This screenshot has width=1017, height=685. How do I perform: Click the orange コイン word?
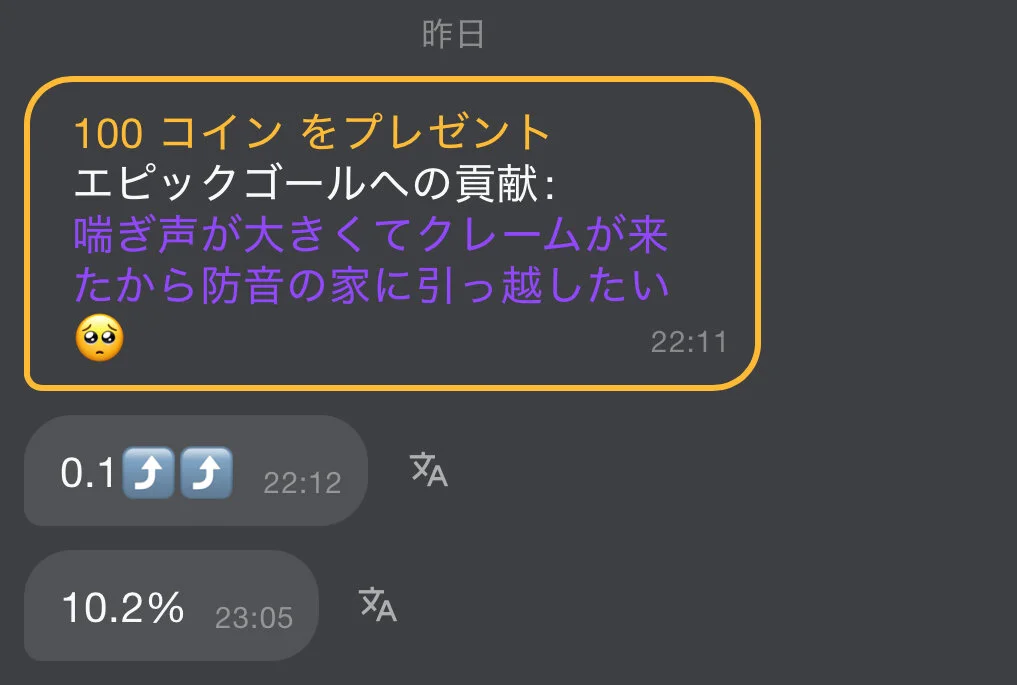click(221, 132)
